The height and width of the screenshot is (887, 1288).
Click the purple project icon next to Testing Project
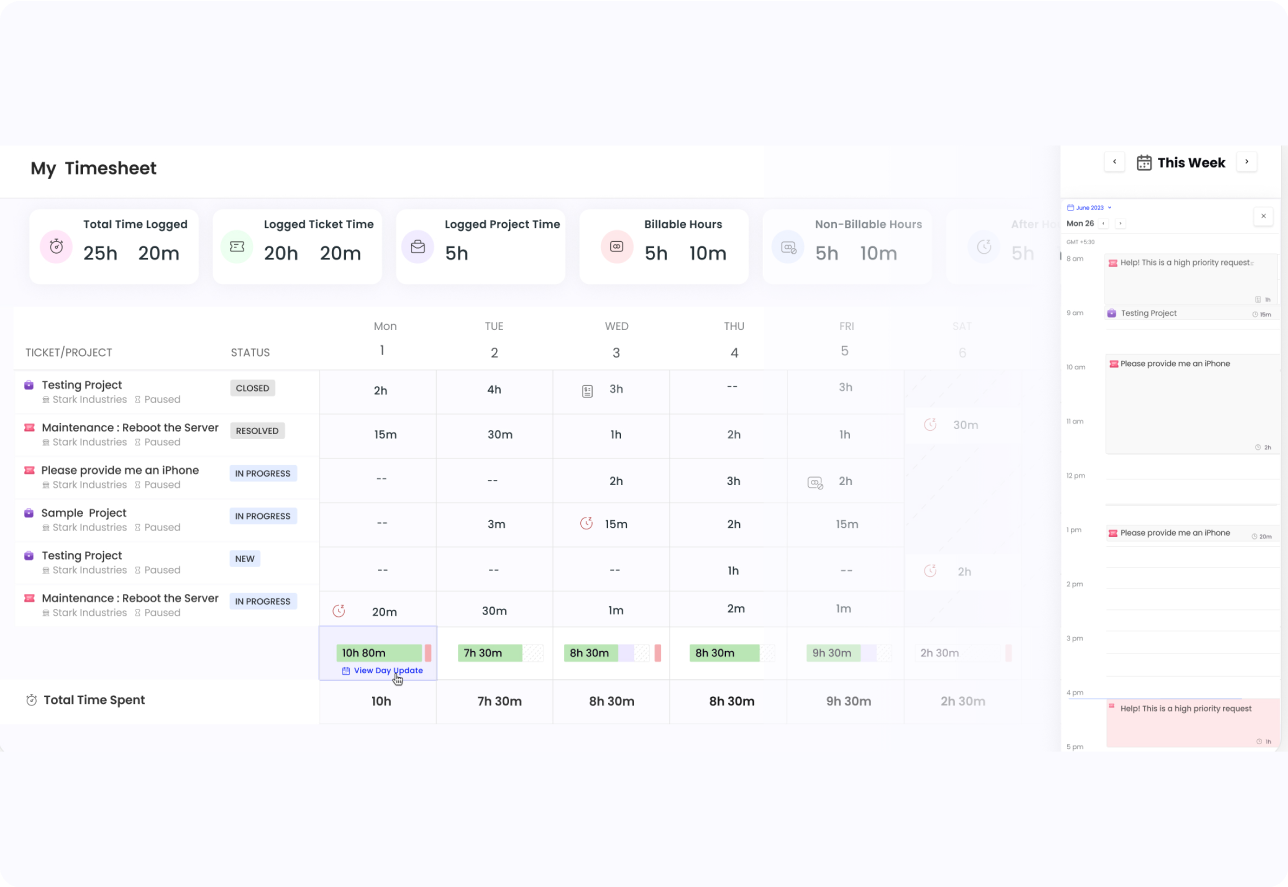(x=28, y=384)
